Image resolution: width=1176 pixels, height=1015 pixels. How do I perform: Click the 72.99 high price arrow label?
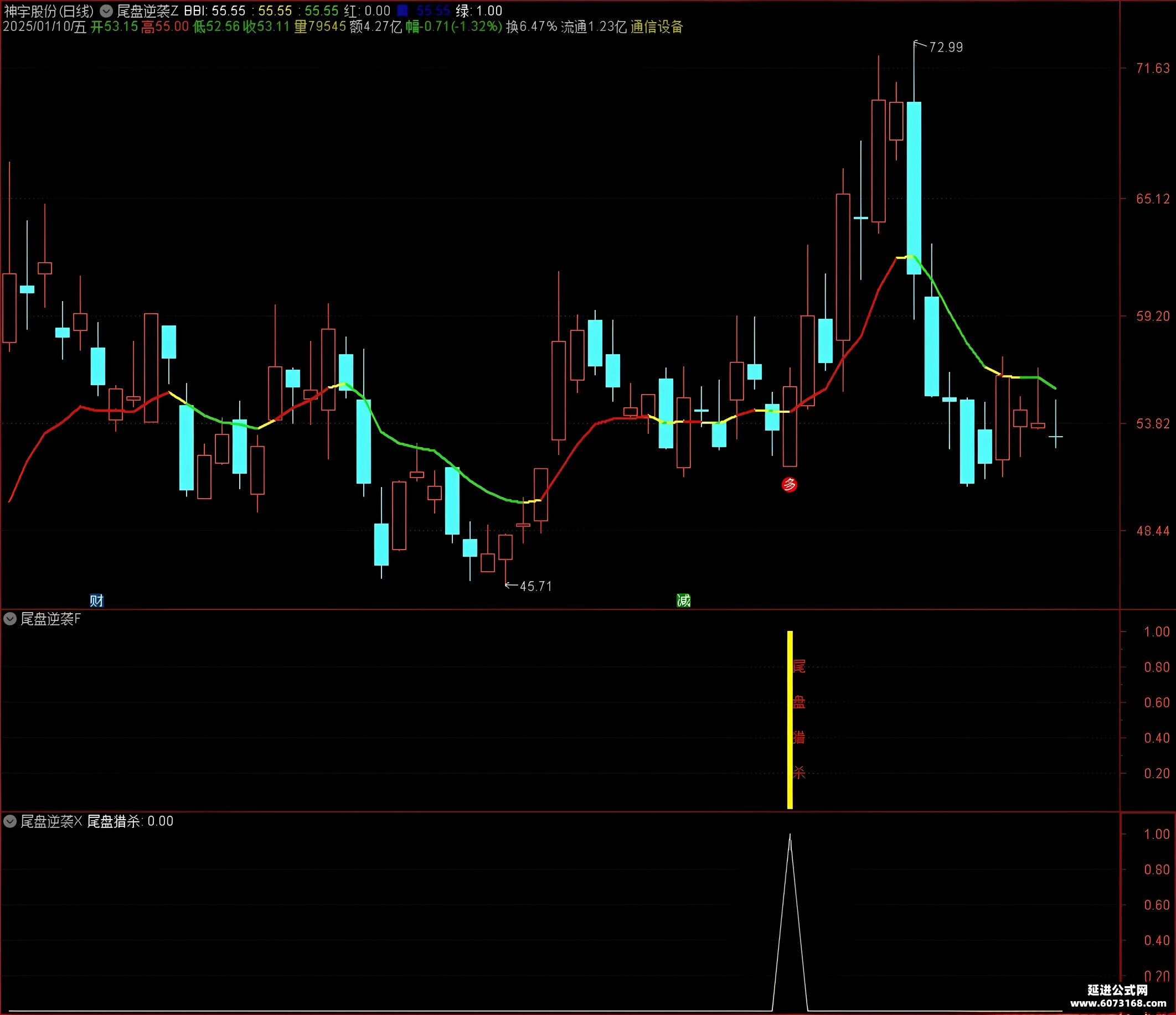[x=945, y=47]
